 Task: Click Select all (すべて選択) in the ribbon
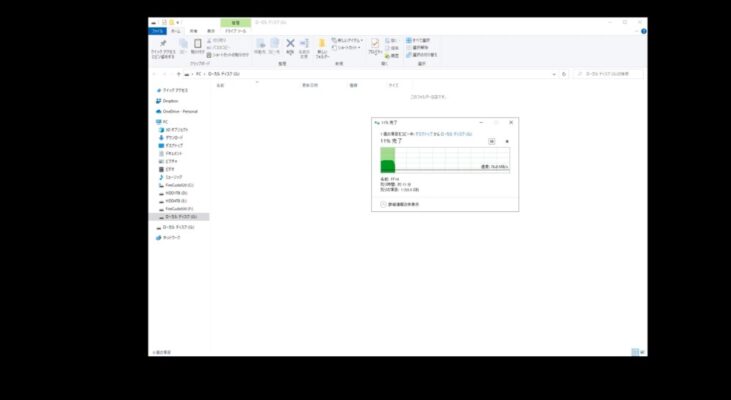tap(418, 41)
